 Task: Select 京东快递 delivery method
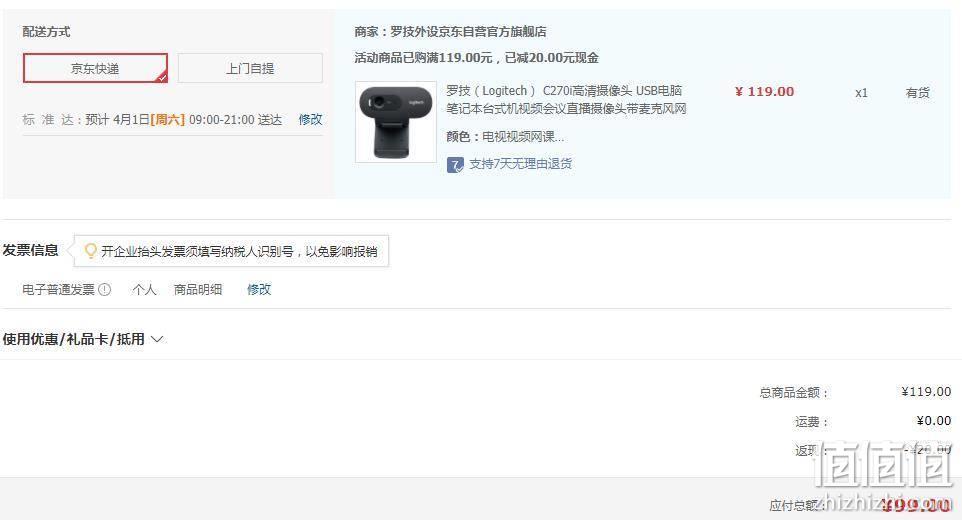pos(95,68)
